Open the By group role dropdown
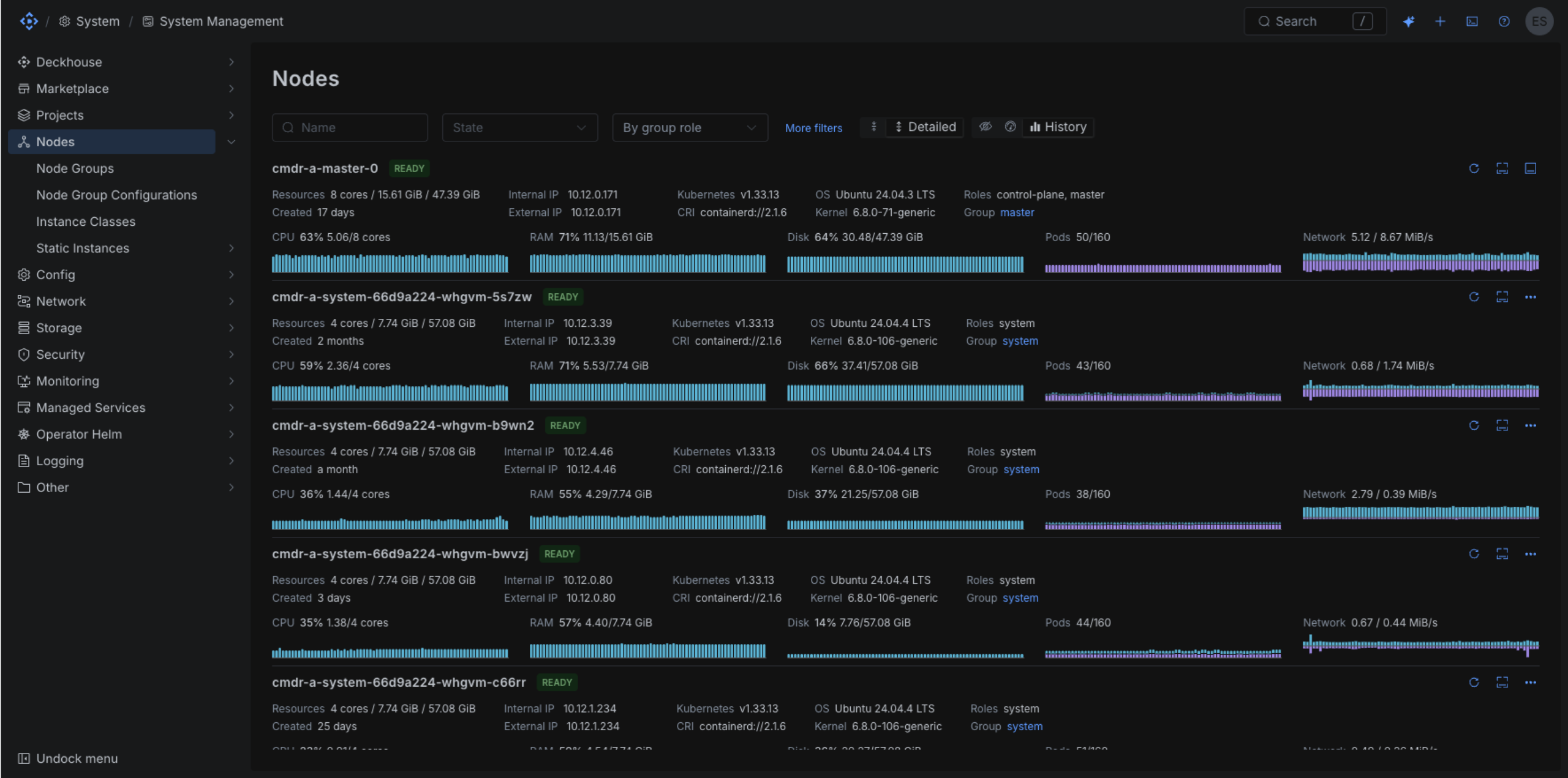The height and width of the screenshot is (778, 1568). point(690,127)
